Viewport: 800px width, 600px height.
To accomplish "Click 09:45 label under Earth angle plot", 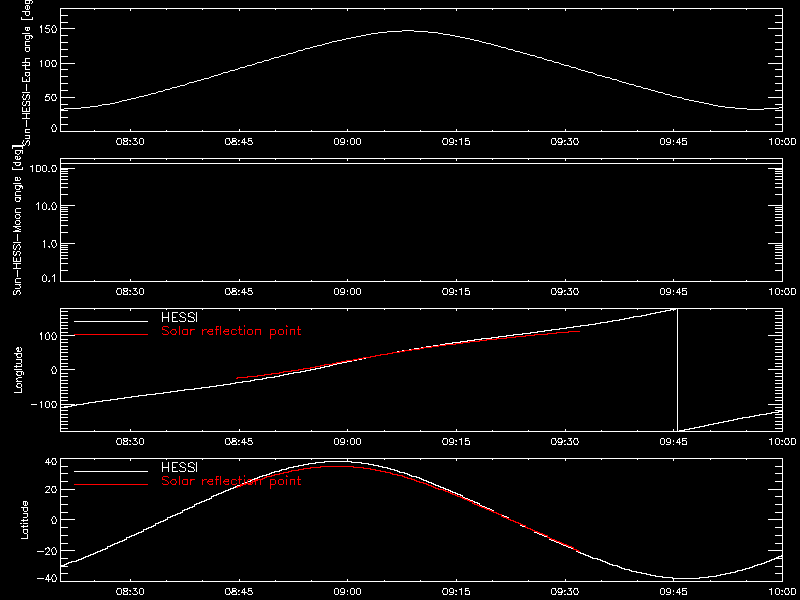I will point(673,142).
